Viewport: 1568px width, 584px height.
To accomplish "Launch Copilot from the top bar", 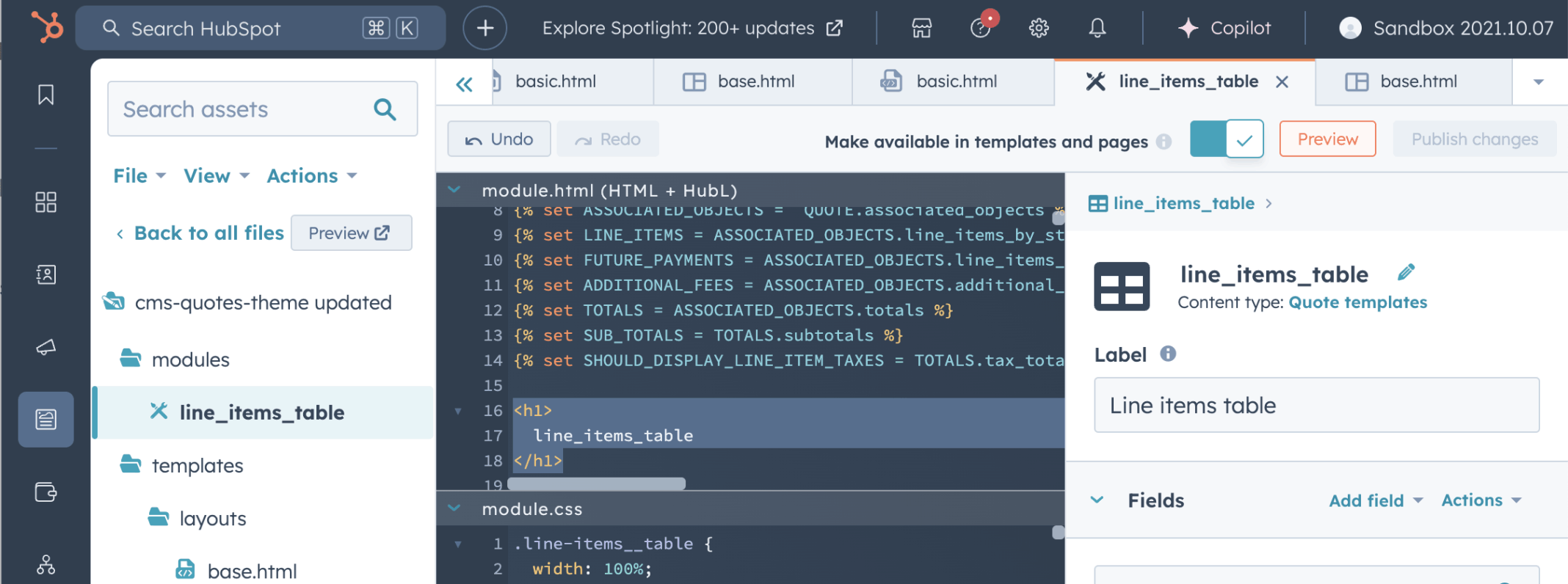I will 1224,28.
